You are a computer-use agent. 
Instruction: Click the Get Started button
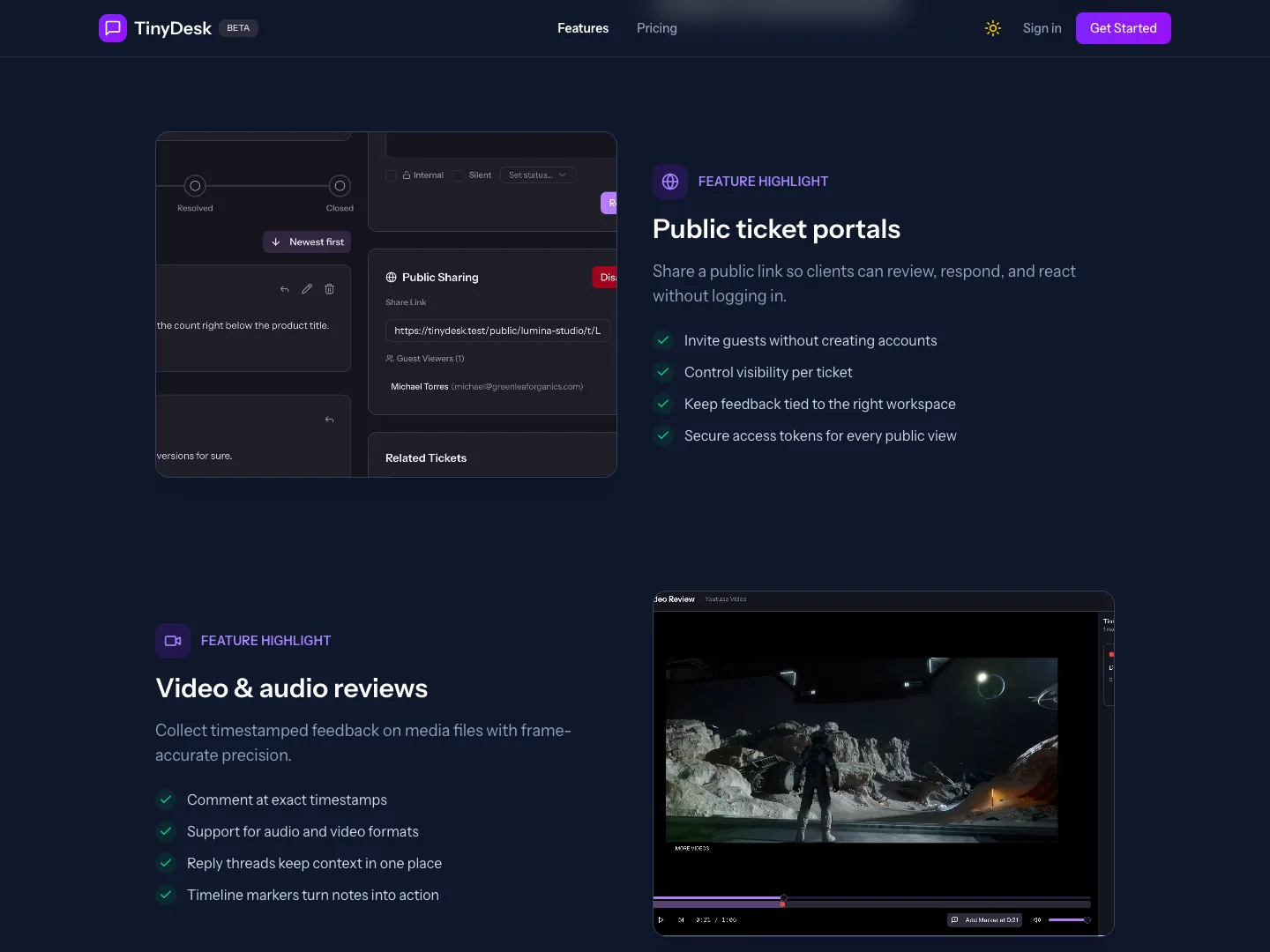pos(1124,28)
